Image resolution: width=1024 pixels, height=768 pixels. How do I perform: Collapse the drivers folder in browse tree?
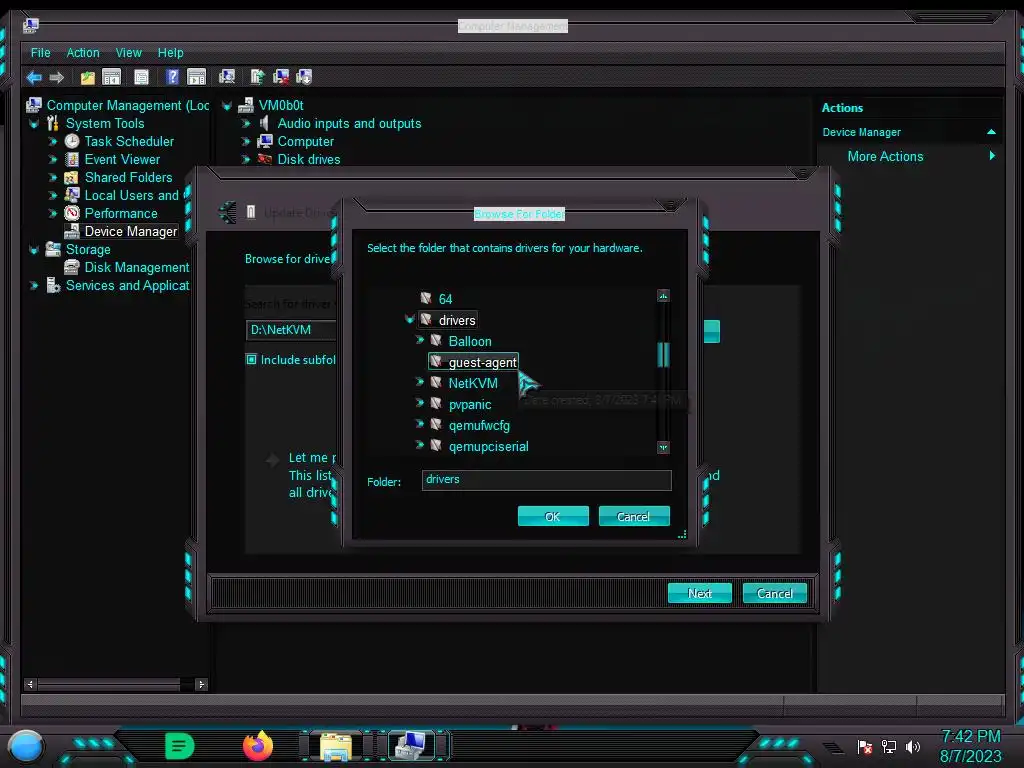(x=409, y=319)
